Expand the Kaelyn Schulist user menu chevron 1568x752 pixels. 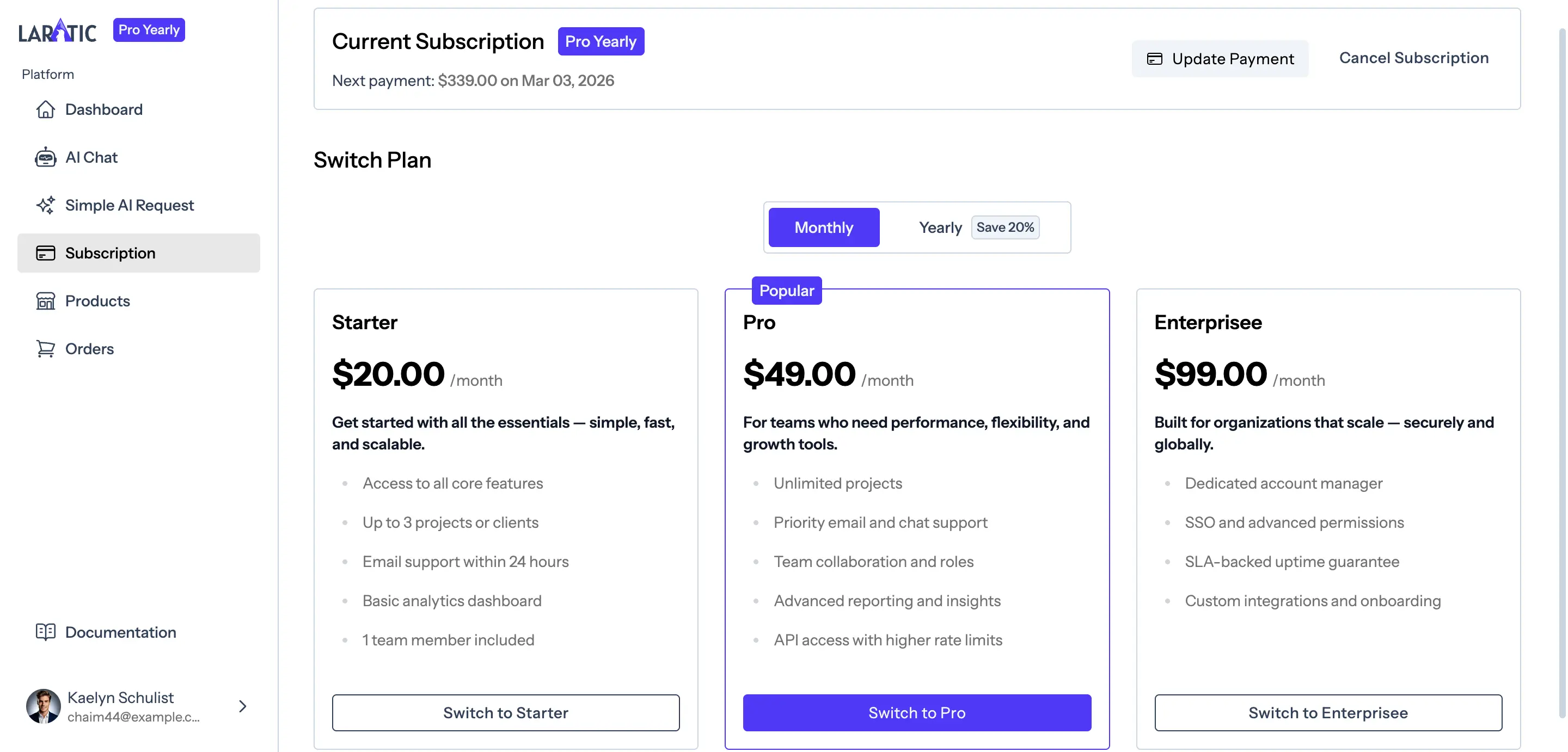[242, 706]
